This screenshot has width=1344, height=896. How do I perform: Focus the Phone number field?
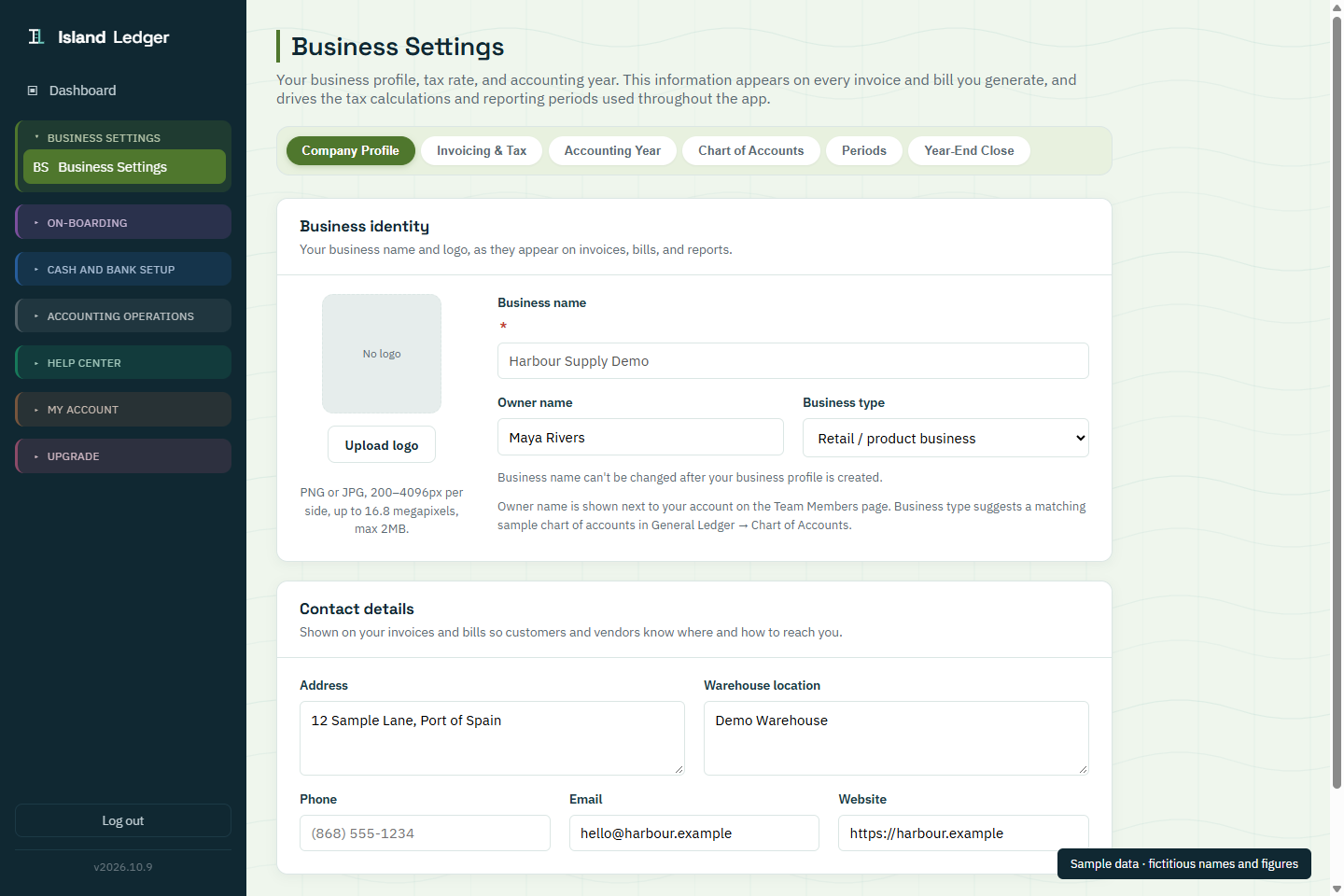425,833
